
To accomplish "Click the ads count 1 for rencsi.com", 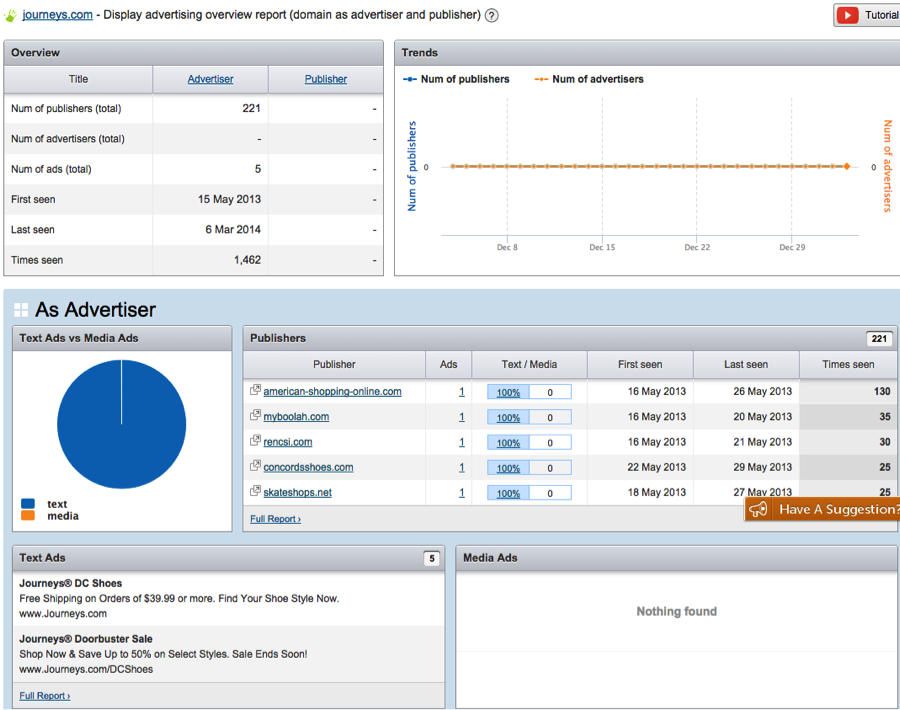I will click(x=461, y=443).
